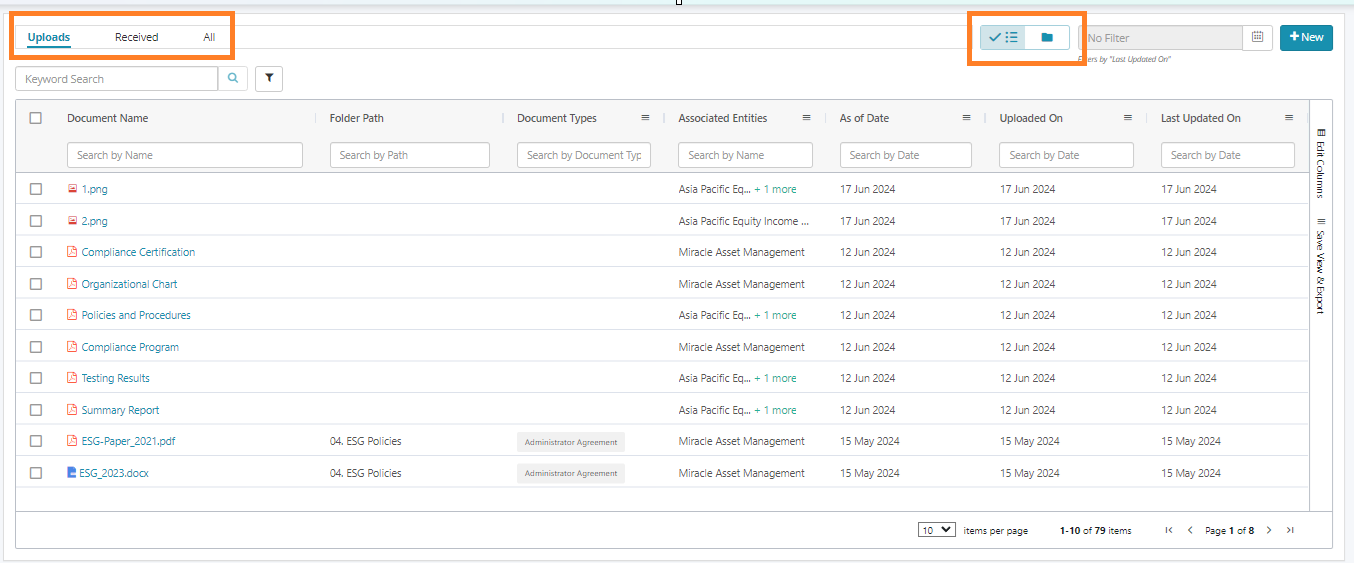Open the filter funnel button
1354x563 pixels.
click(x=269, y=79)
